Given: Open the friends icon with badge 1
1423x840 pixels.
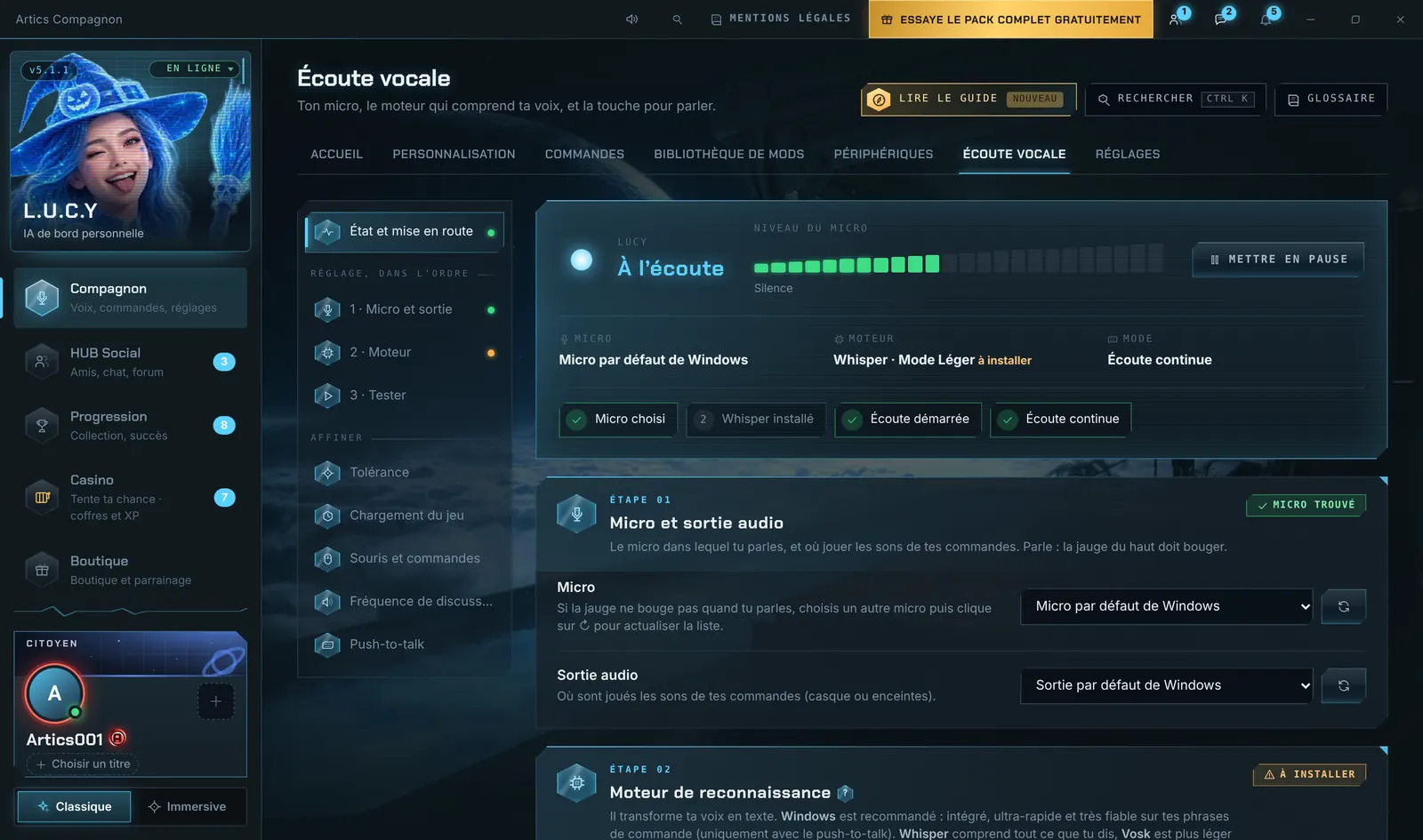Looking at the screenshot, I should (1176, 19).
